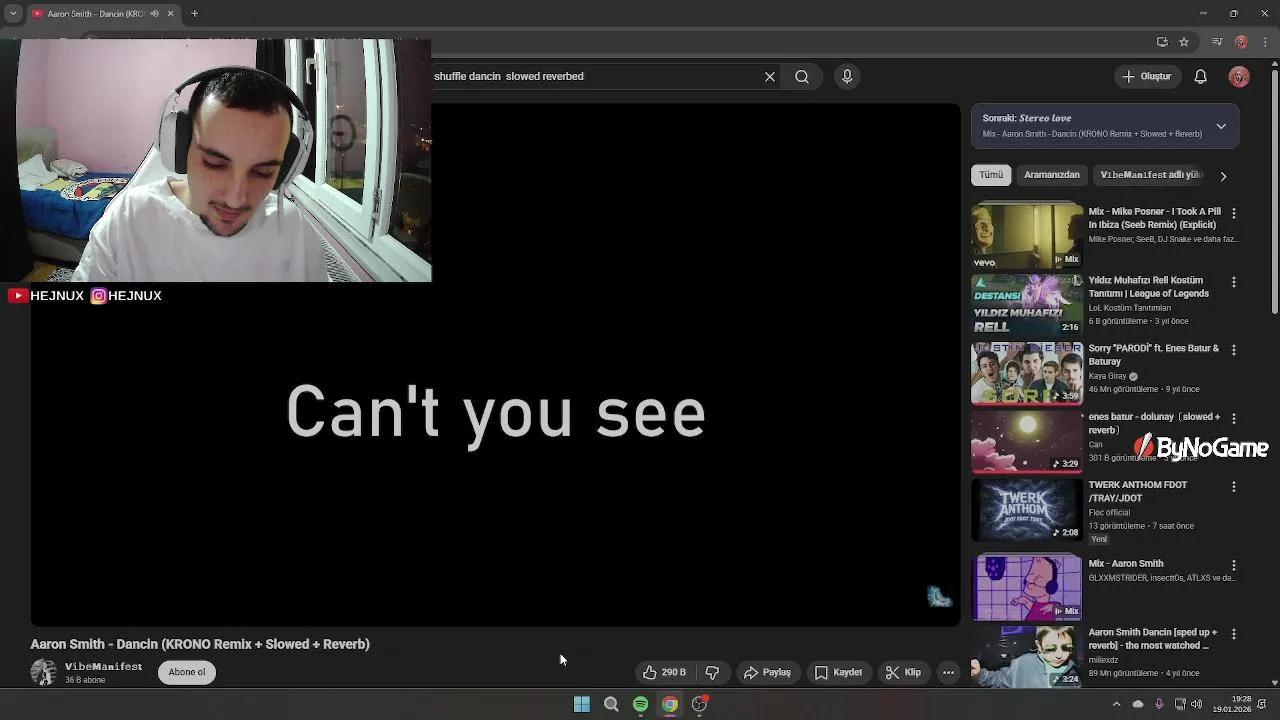
Task: Open TWERK ANTHOM video thumbnail
Action: coord(1027,509)
